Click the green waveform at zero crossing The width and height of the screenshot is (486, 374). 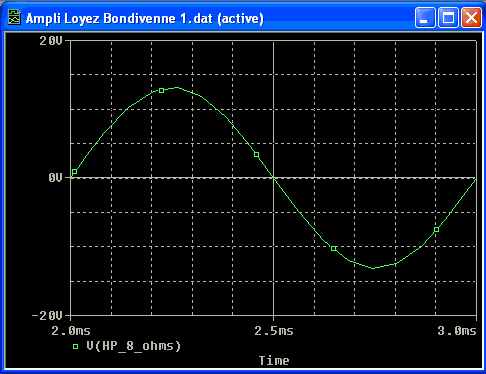click(274, 178)
